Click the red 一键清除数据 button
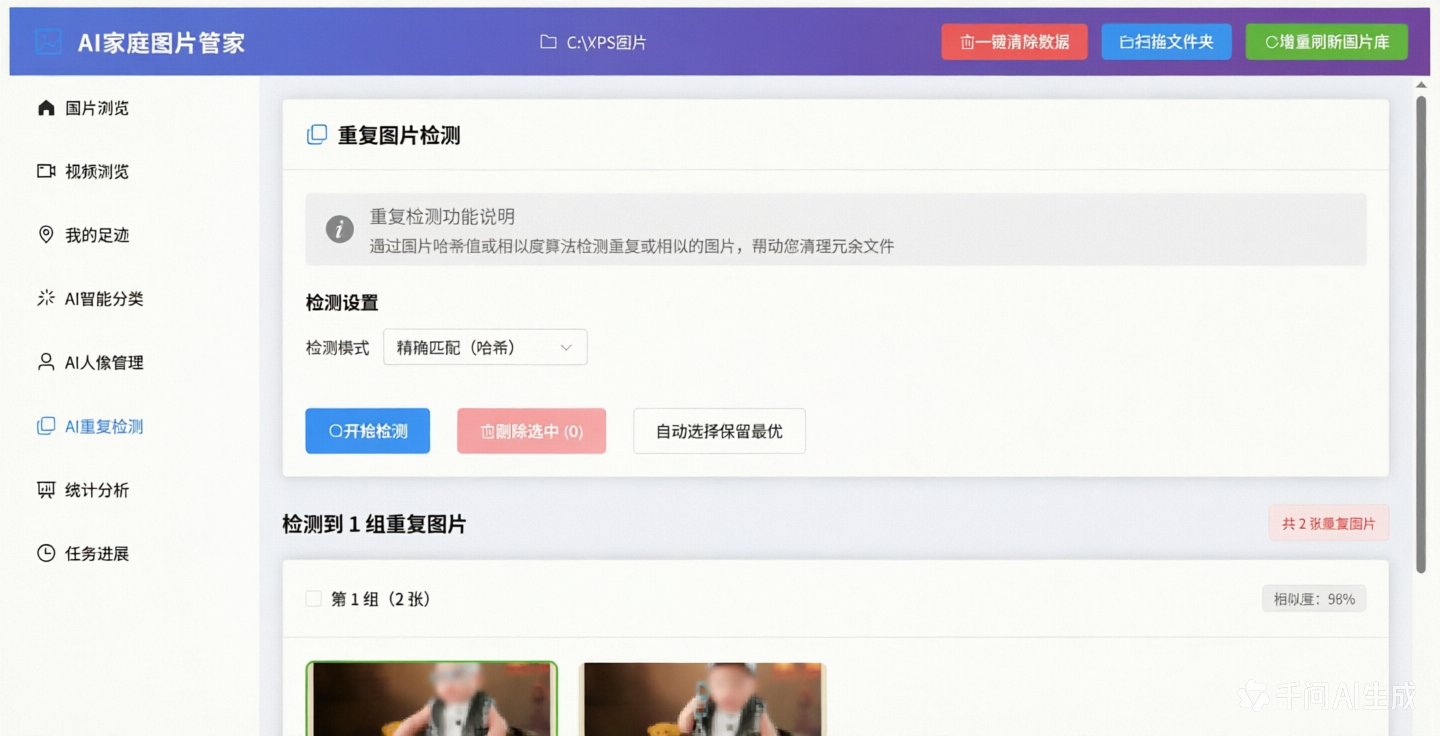Screen dimensions: 1440x736 pyautogui.click(x=1014, y=42)
